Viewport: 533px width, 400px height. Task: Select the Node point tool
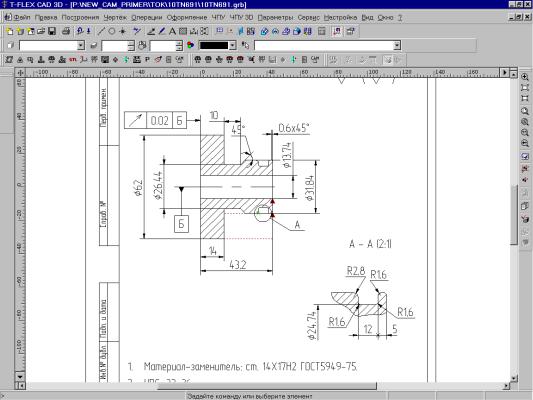[122, 32]
